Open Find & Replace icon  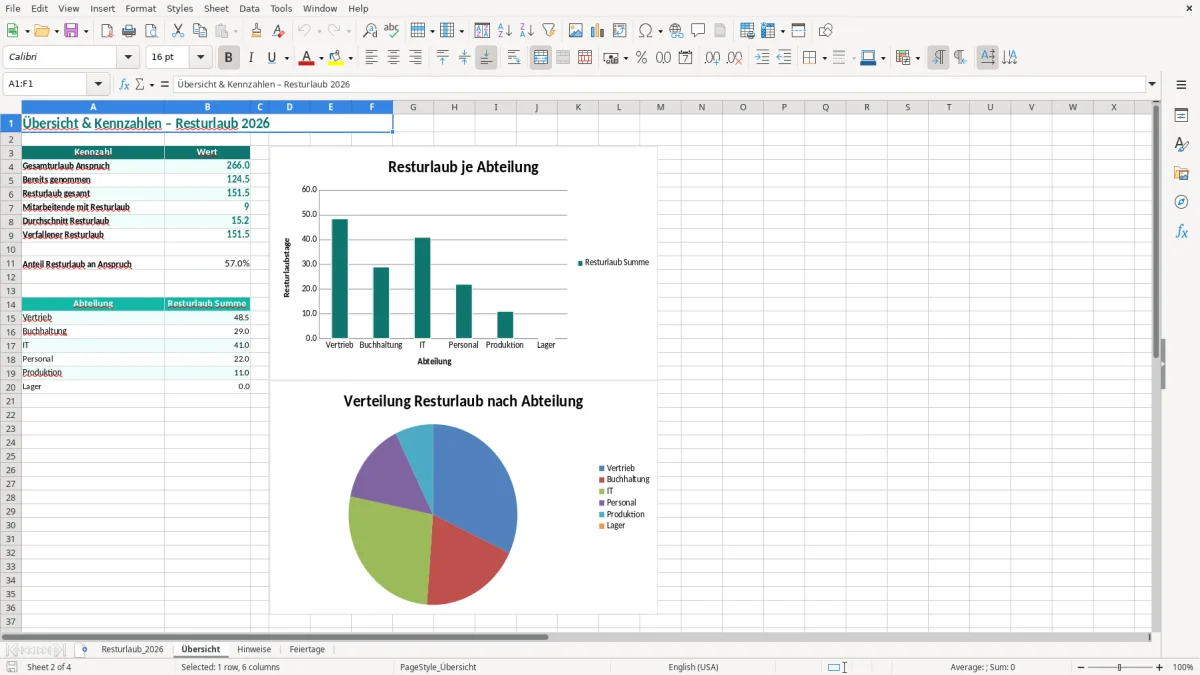pyautogui.click(x=370, y=31)
